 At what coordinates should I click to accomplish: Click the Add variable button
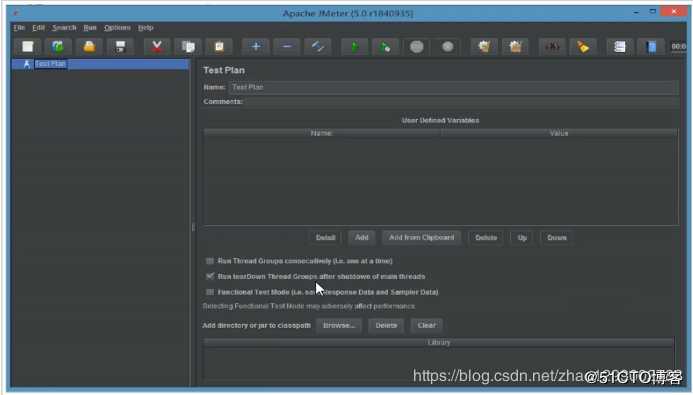(362, 238)
